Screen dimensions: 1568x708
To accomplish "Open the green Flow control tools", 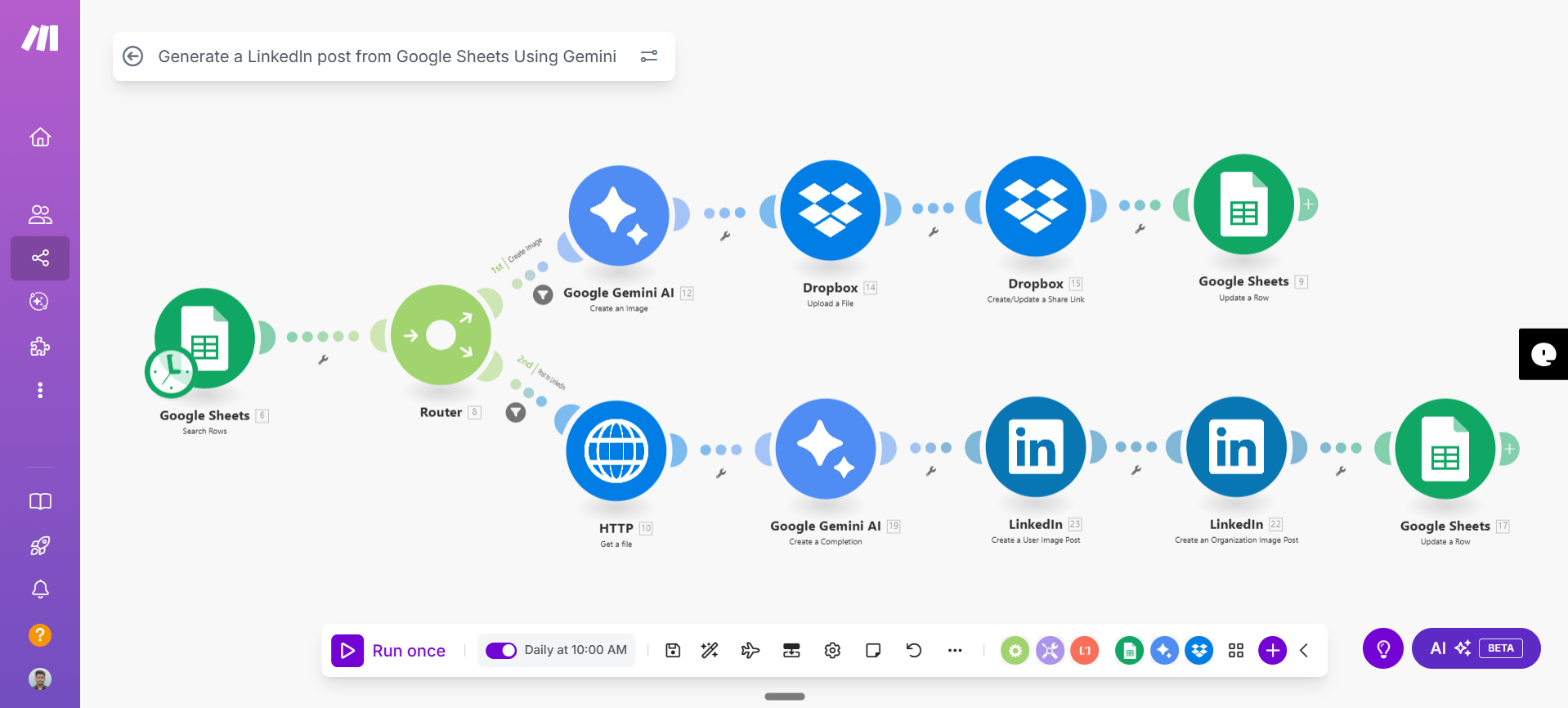I will click(1015, 651).
